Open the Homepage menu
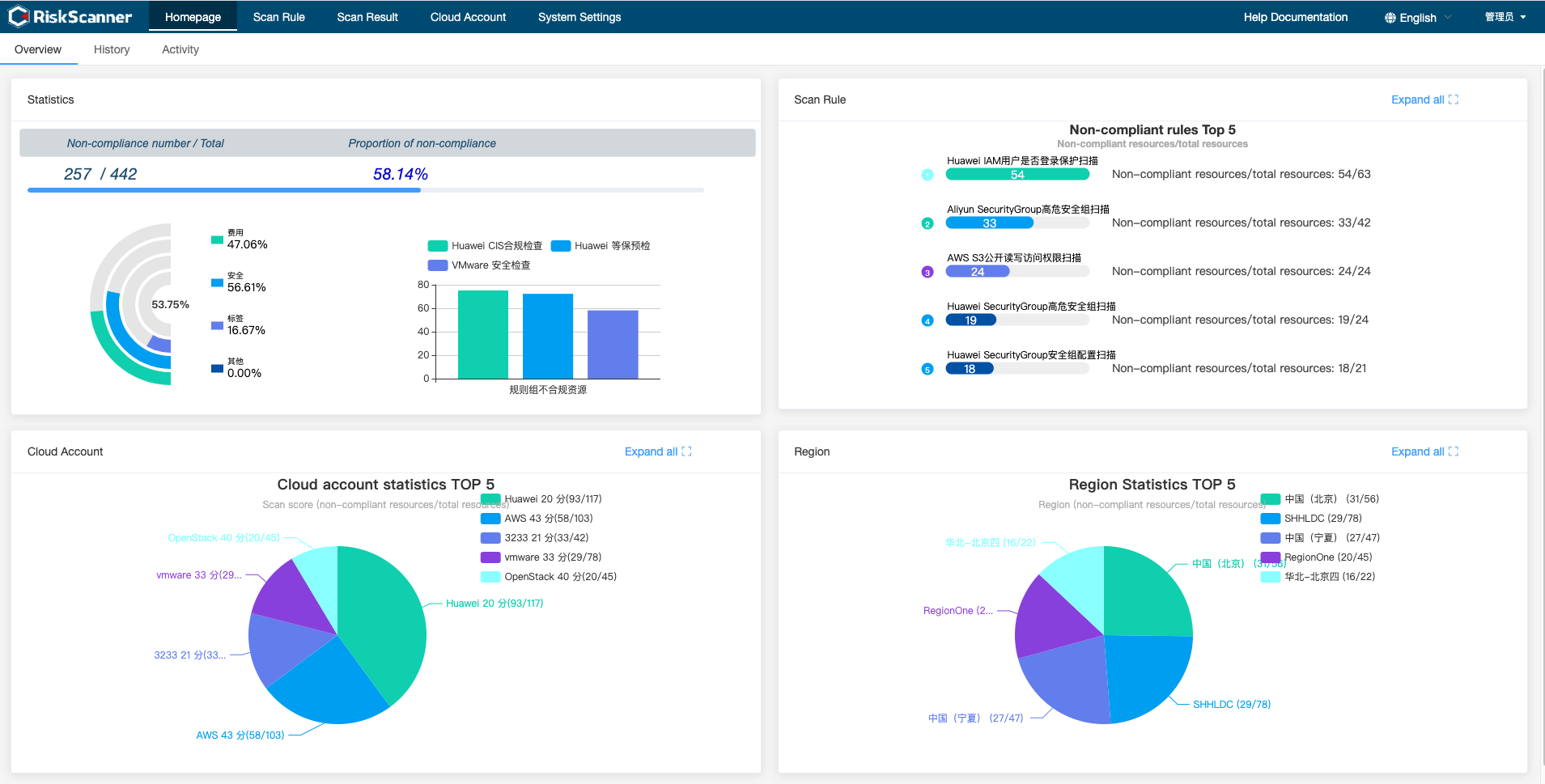 [193, 17]
